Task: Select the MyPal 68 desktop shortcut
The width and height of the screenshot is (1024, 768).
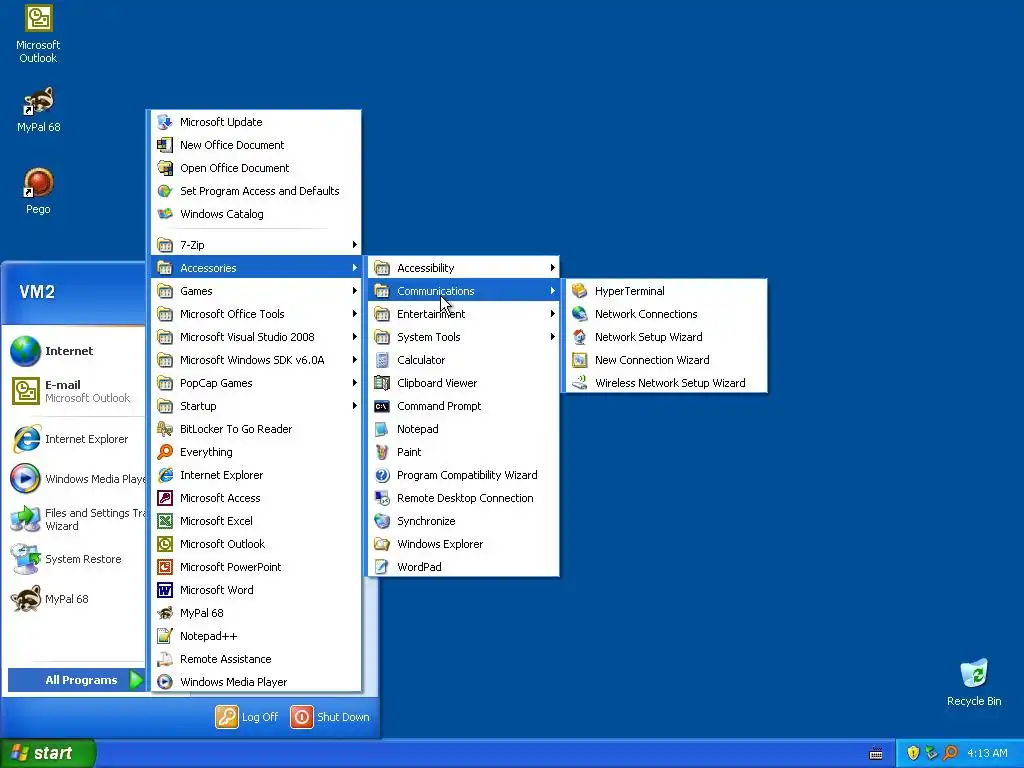Action: [x=38, y=110]
